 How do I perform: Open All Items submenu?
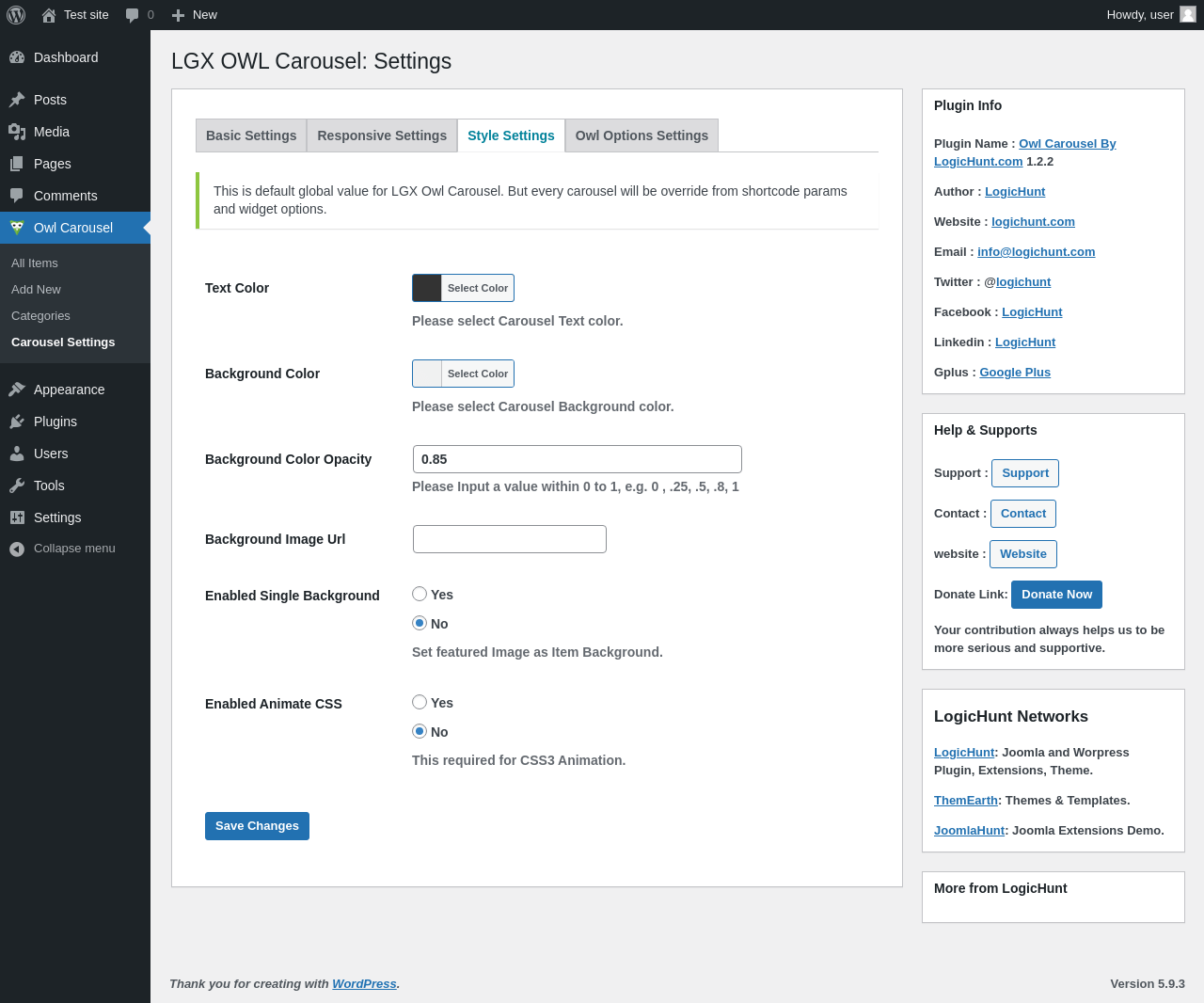click(35, 263)
